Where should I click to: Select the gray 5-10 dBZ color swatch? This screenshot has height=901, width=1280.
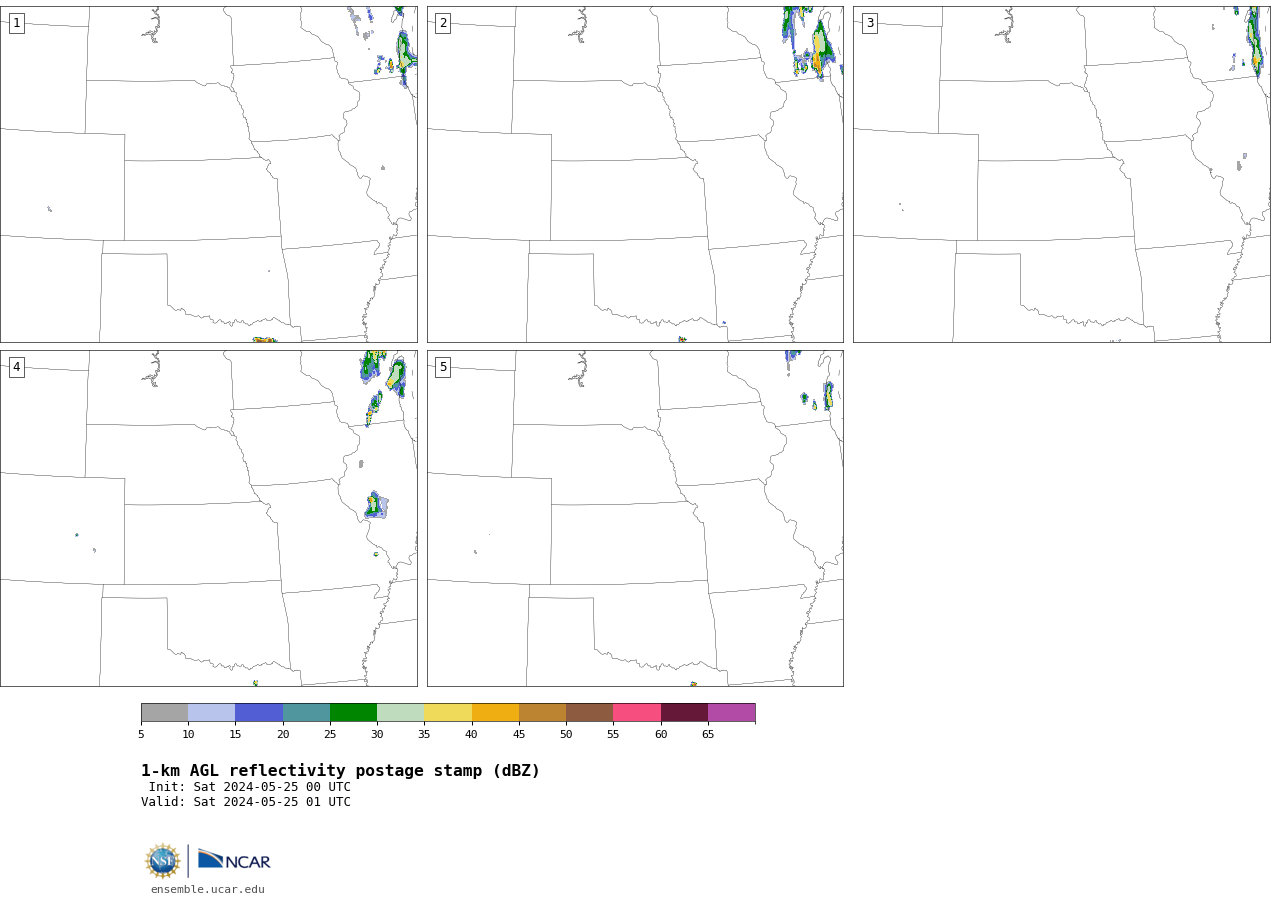pyautogui.click(x=164, y=712)
